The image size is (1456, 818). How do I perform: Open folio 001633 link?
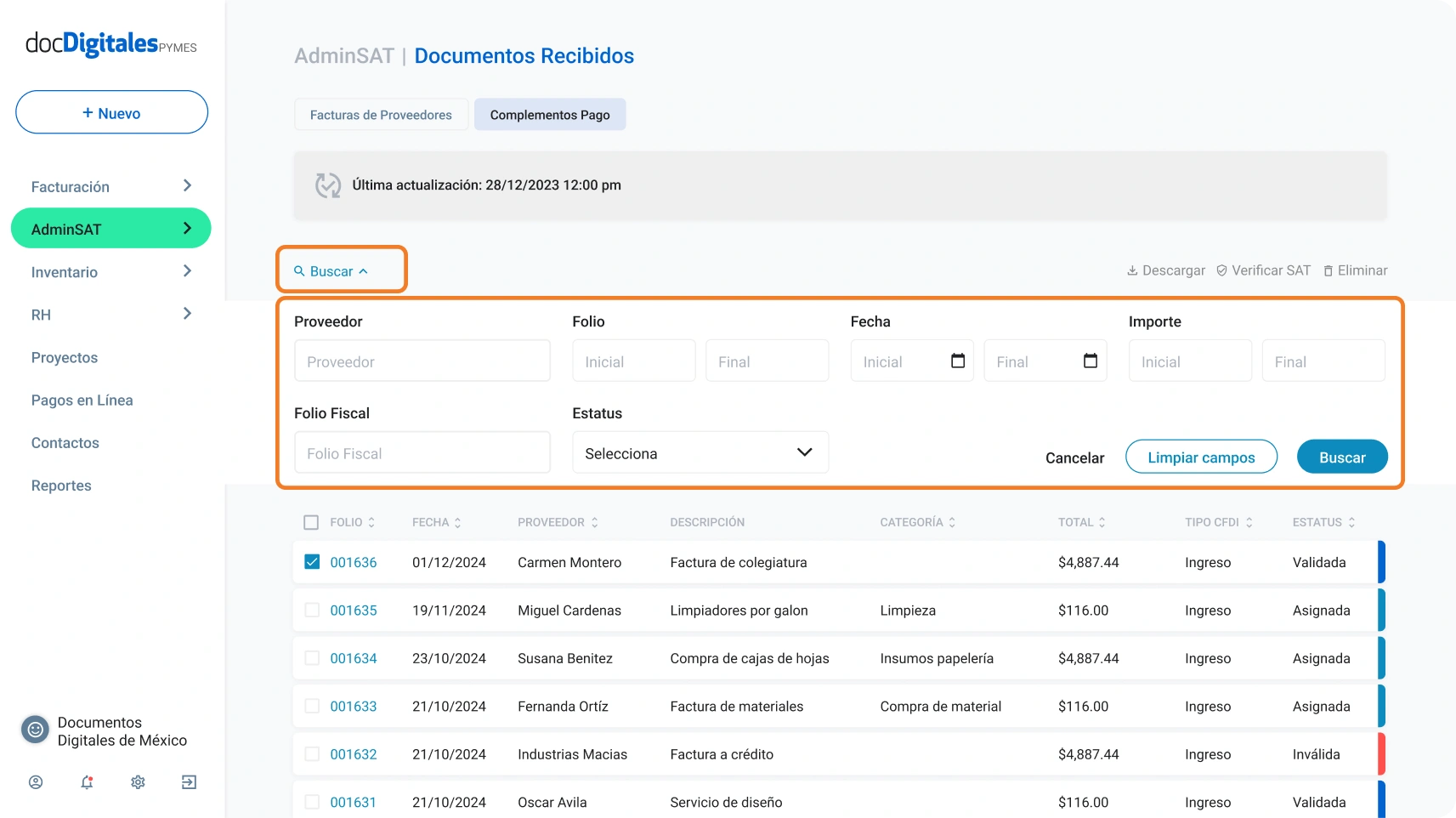click(354, 706)
